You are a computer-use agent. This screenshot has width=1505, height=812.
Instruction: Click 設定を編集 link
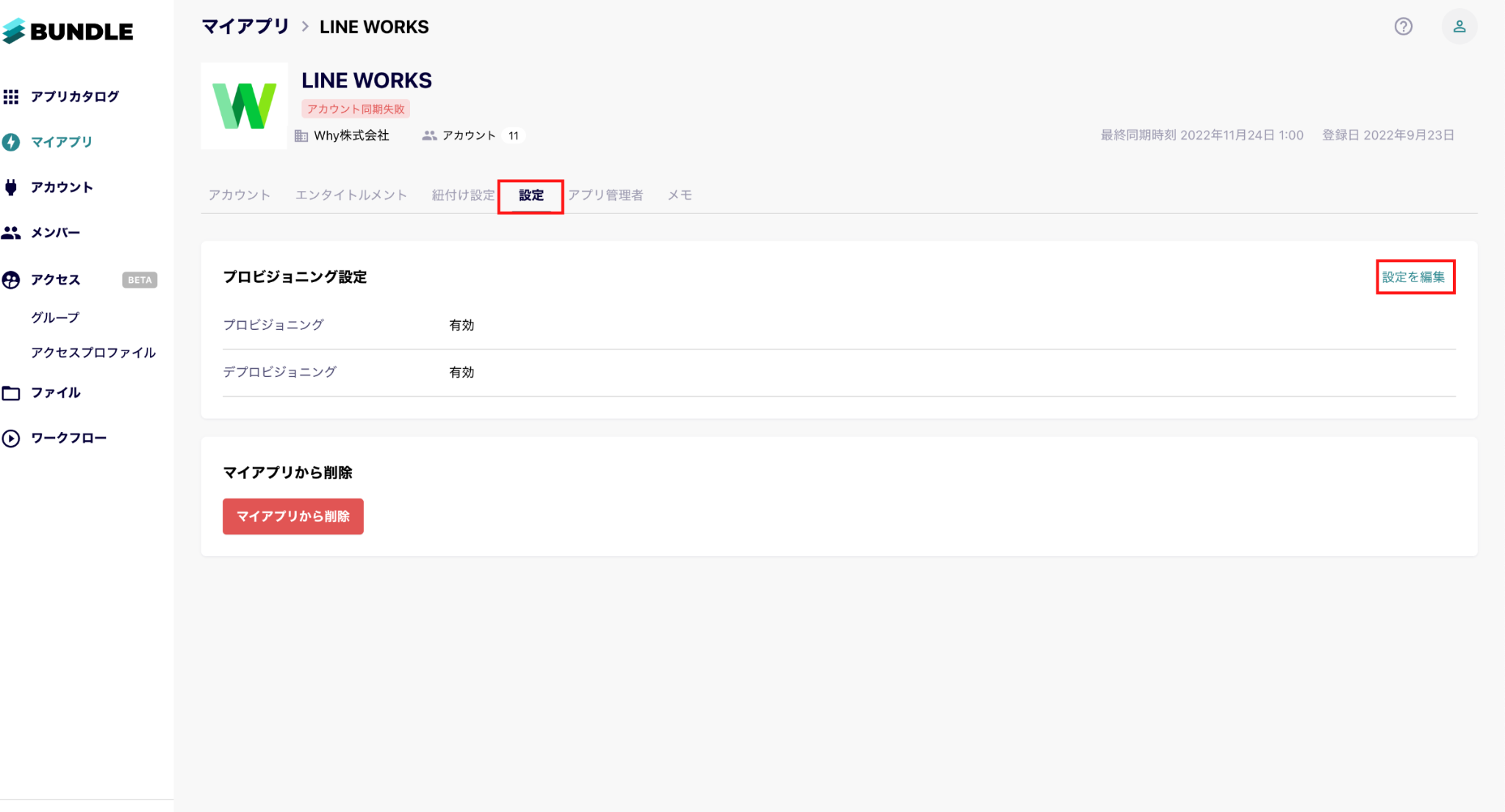(1414, 277)
